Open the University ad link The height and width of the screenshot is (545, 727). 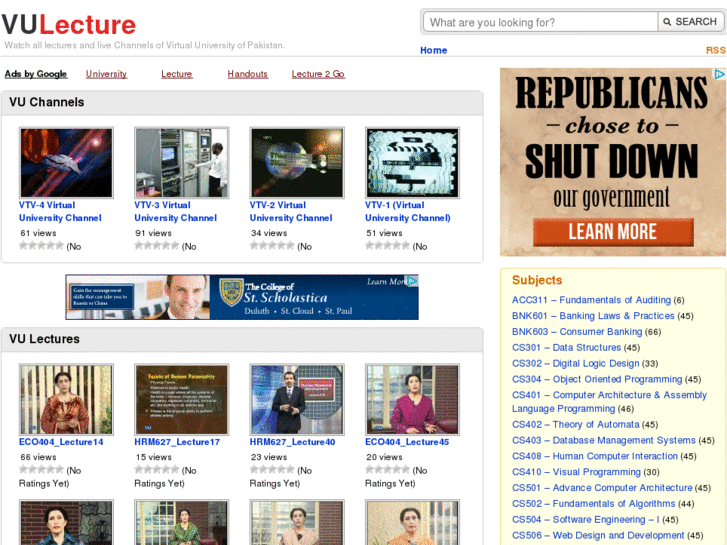coord(106,74)
